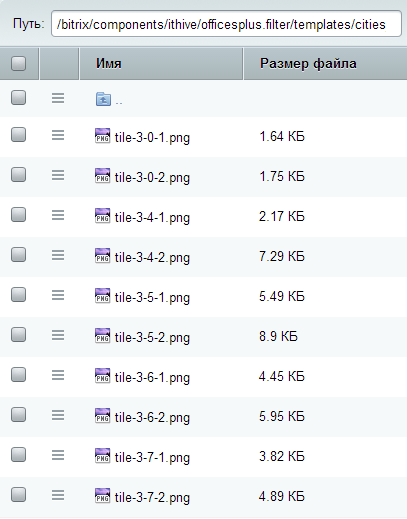This screenshot has width=407, height=519.
Task: Click PNG icon of tile-3-4-2.png
Action: click(x=102, y=256)
